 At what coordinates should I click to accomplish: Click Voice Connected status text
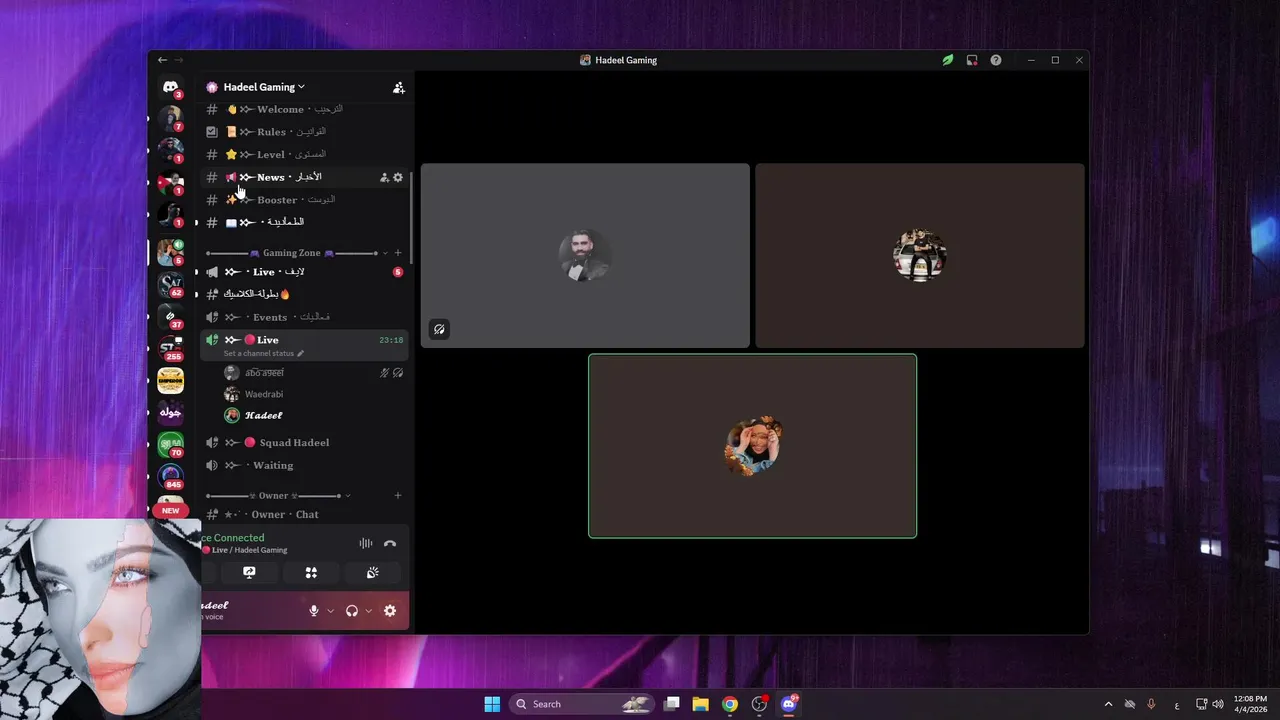point(232,538)
